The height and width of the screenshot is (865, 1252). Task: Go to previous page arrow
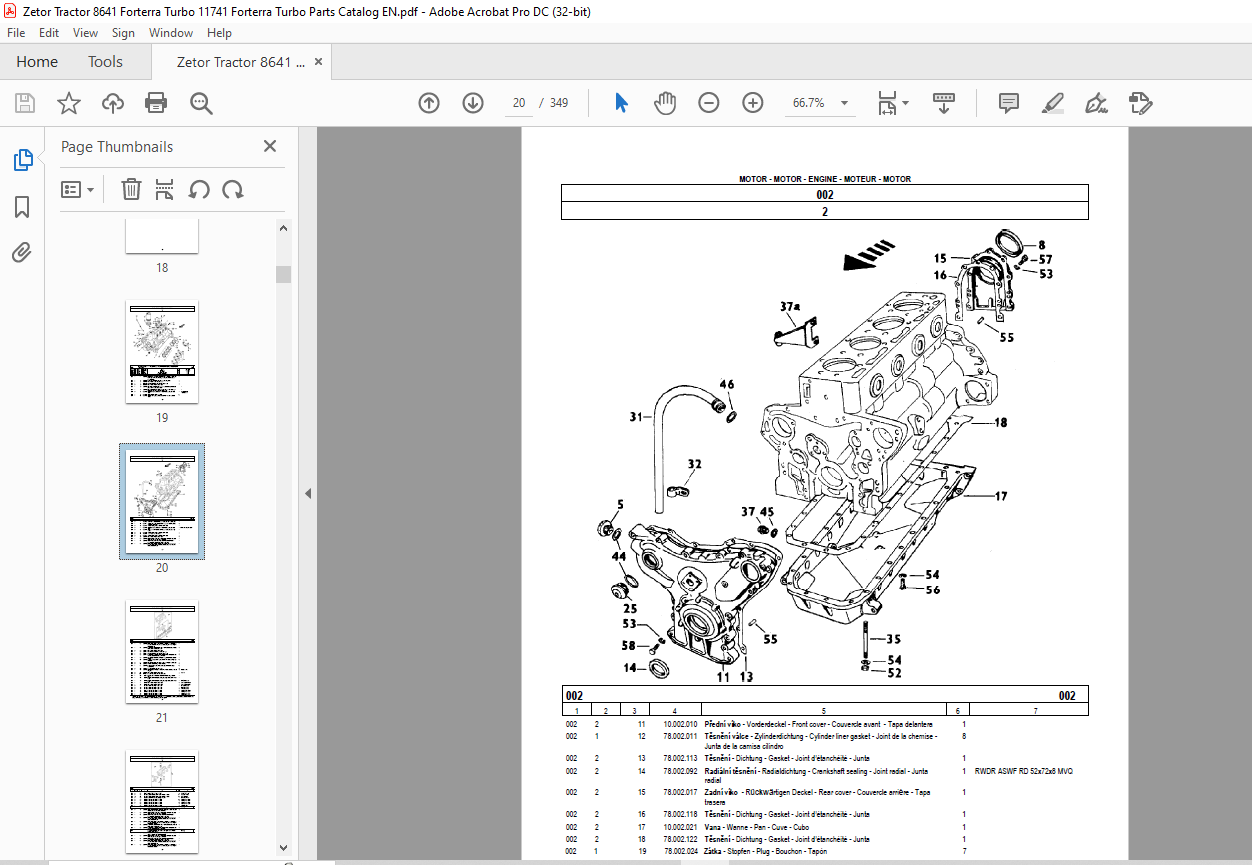(429, 103)
